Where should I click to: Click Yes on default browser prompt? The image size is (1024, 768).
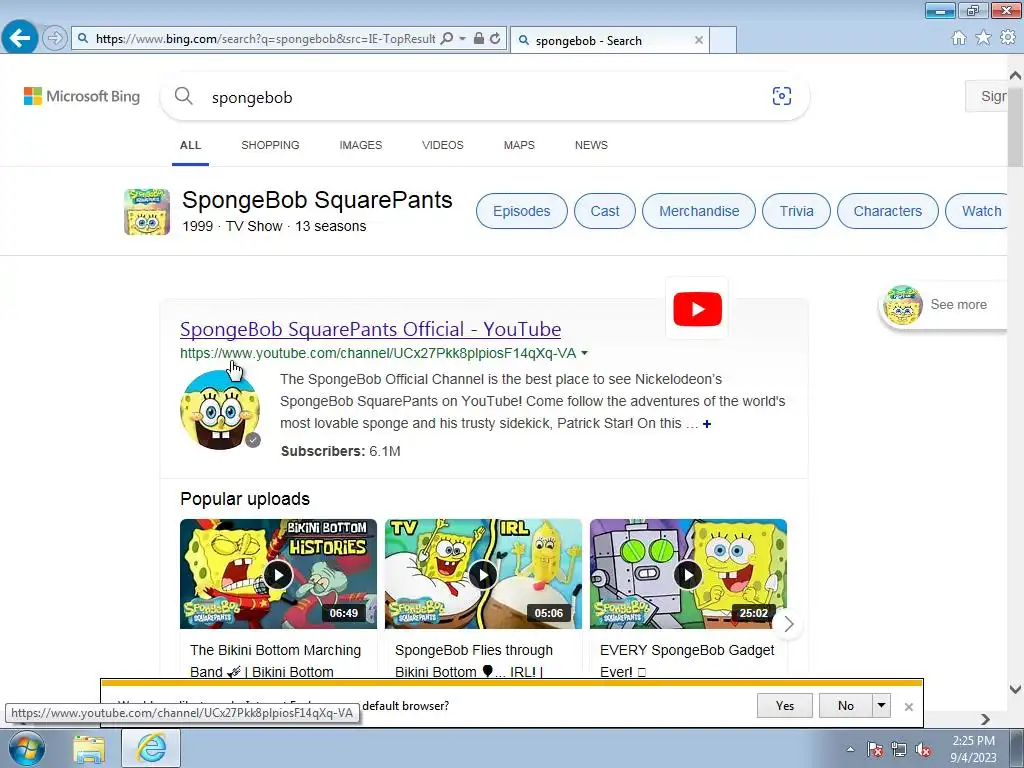click(785, 705)
